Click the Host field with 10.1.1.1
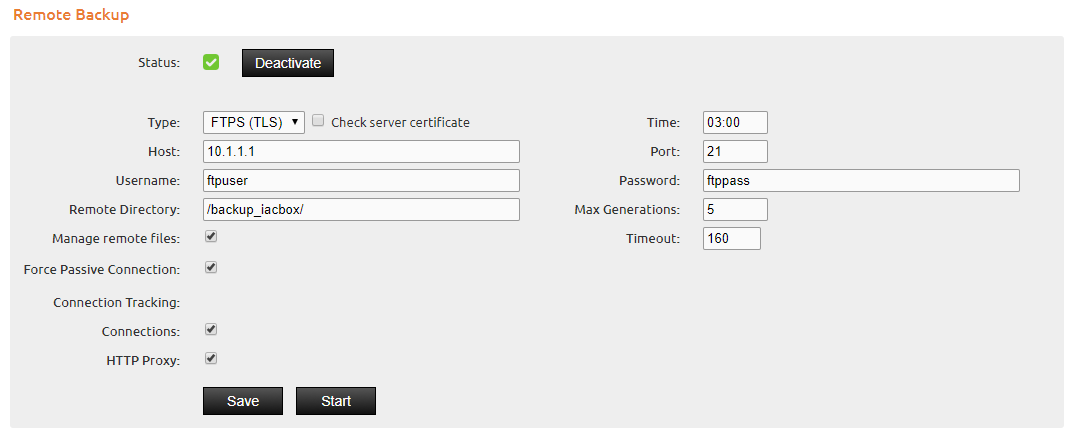 click(361, 151)
